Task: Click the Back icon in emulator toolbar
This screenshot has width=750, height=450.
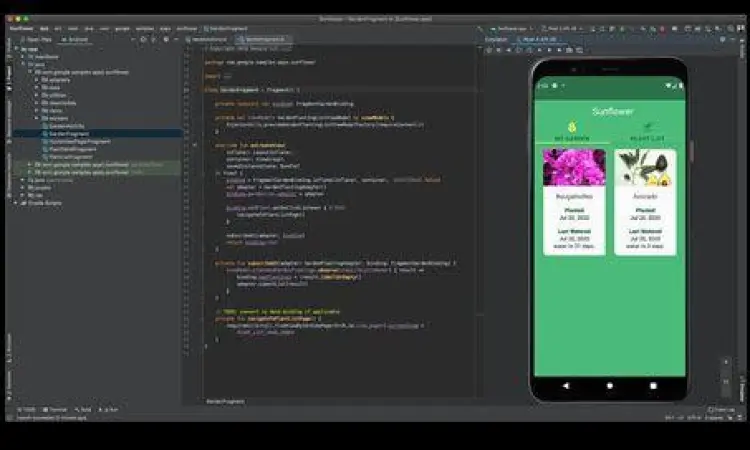Action: click(540, 50)
